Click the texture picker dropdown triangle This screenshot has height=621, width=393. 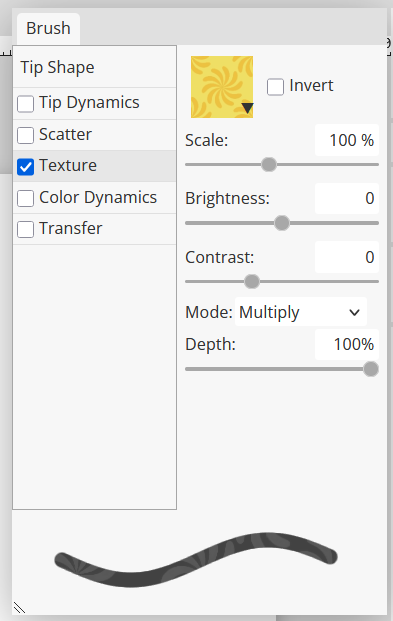(x=247, y=108)
